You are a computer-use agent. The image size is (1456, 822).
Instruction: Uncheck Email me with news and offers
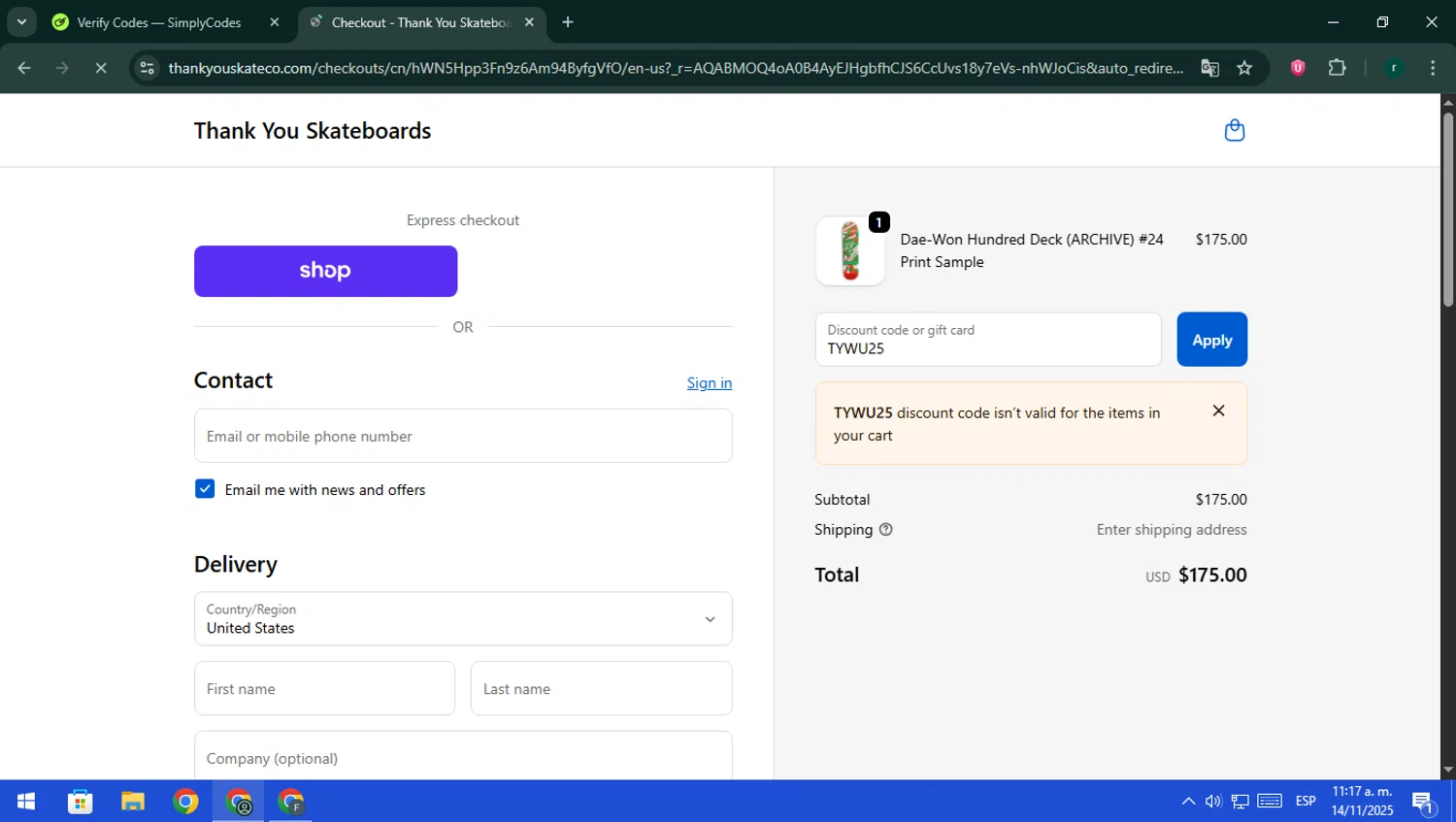pos(205,489)
